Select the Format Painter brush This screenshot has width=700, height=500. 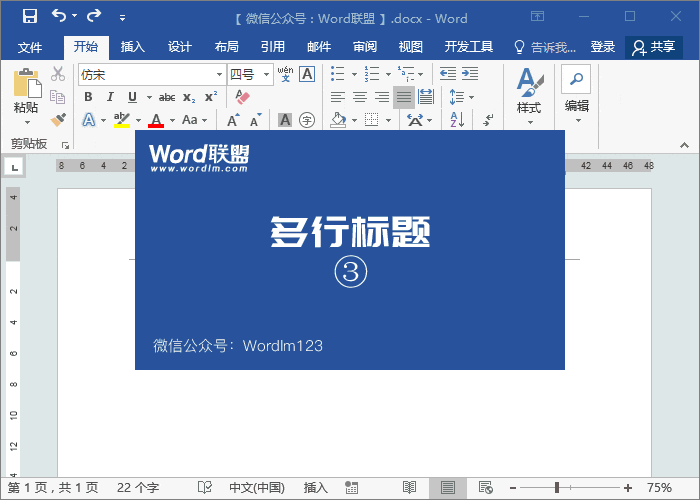tap(58, 120)
